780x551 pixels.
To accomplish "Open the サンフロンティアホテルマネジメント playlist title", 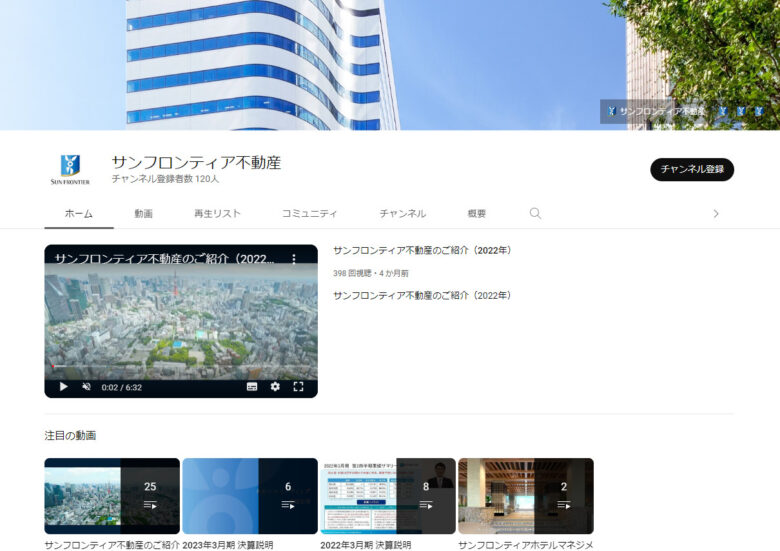I will pyautogui.click(x=526, y=545).
